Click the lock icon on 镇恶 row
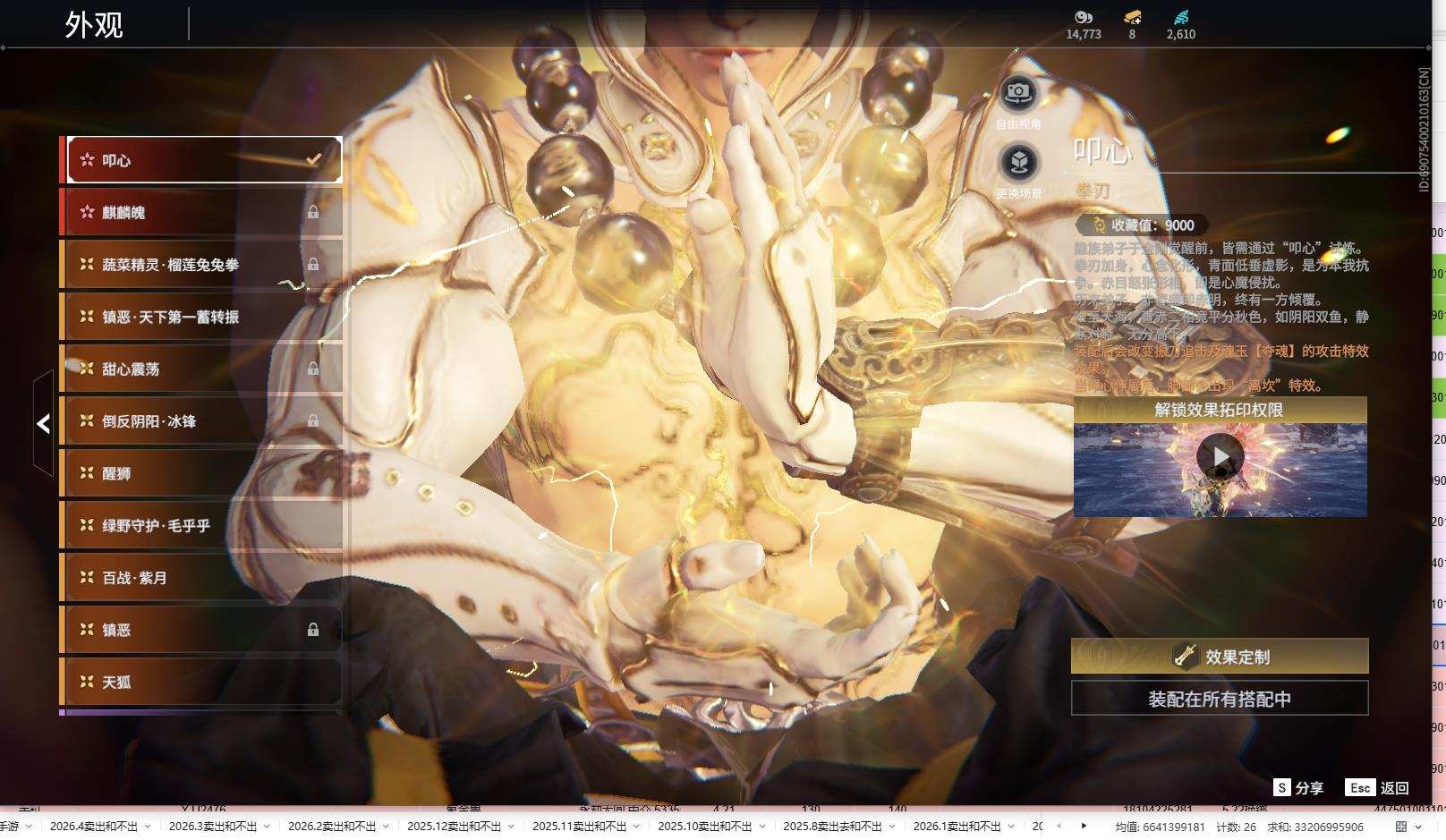The height and width of the screenshot is (840, 1446). coord(313,630)
